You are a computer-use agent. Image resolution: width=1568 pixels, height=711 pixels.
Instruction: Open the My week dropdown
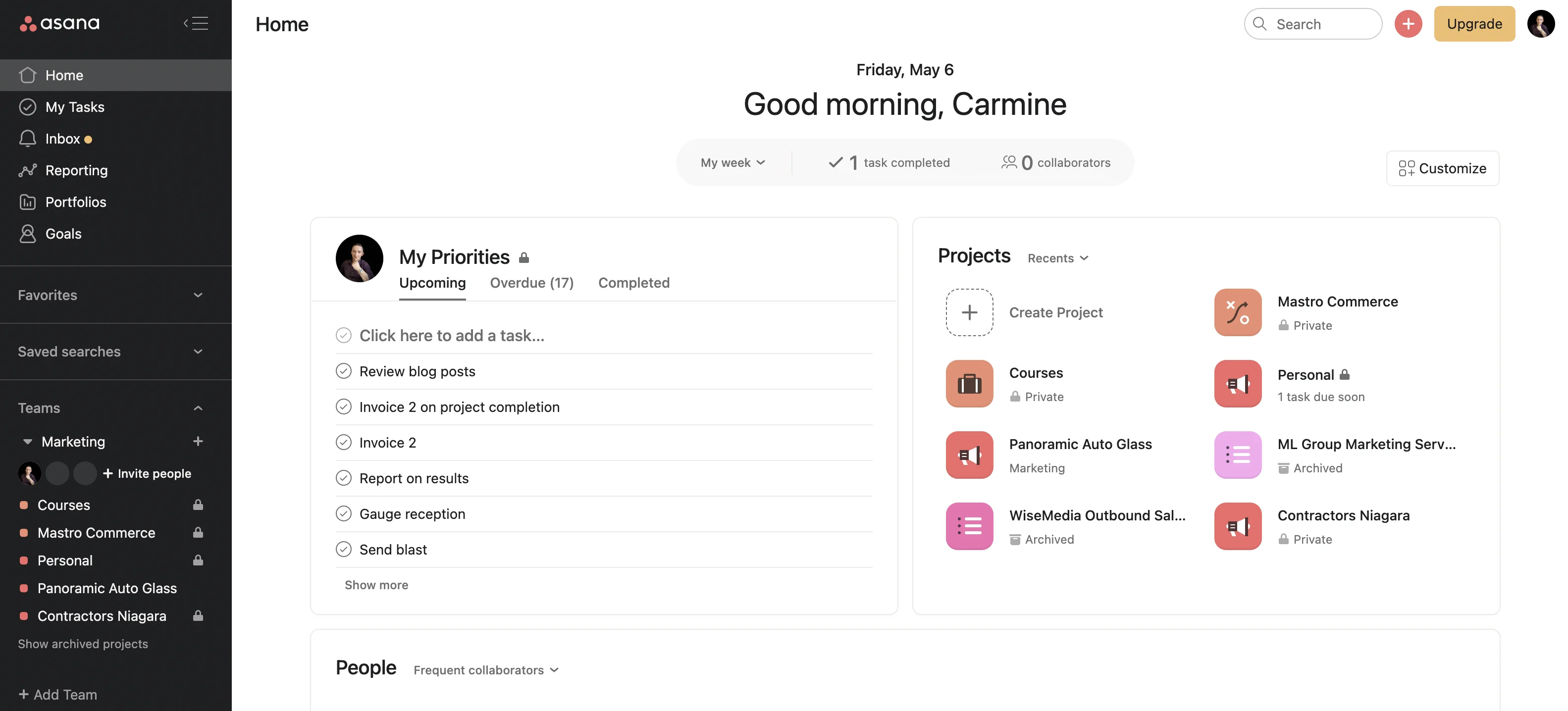[x=733, y=162]
